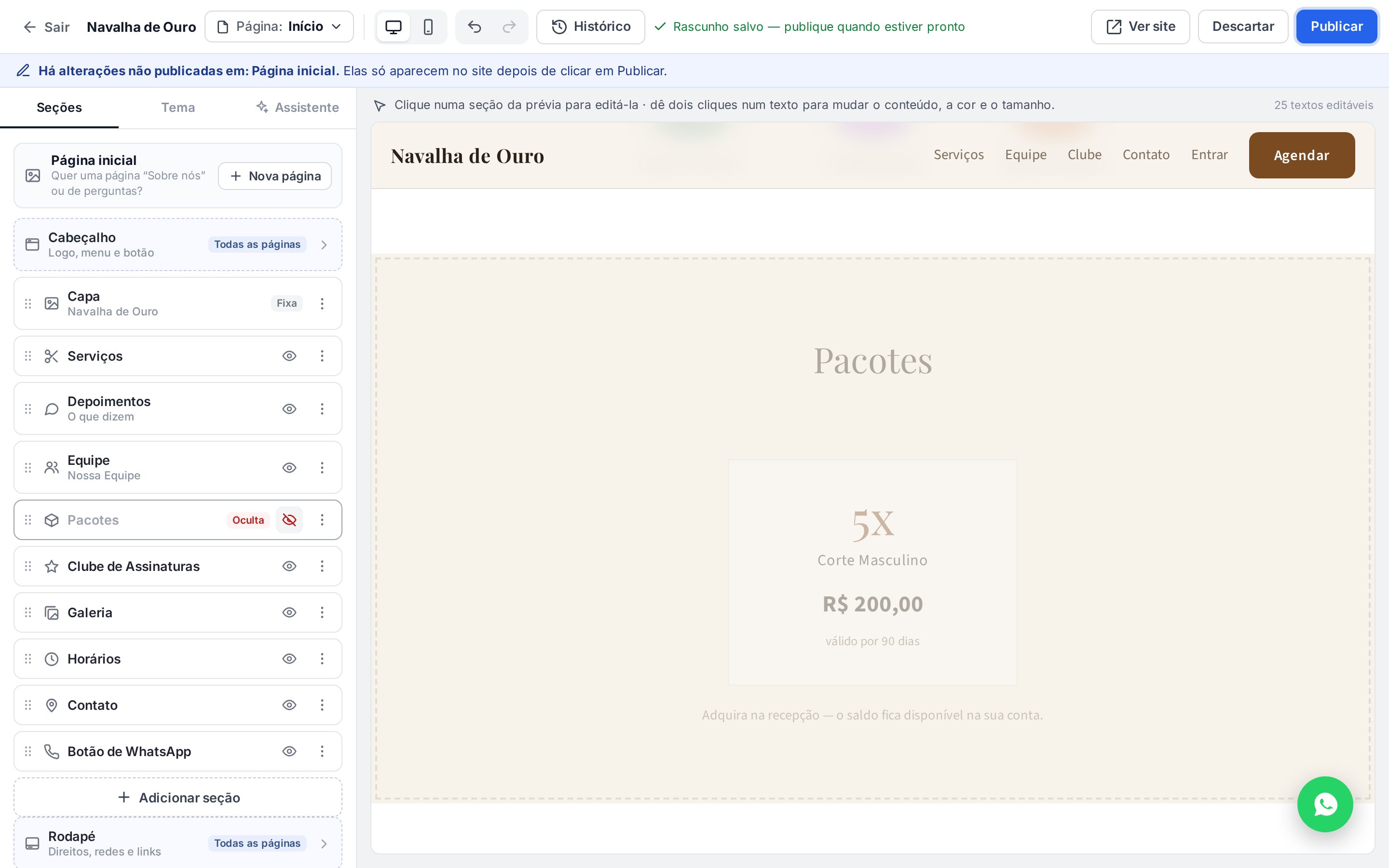Click Descartar to discard draft

[1243, 27]
